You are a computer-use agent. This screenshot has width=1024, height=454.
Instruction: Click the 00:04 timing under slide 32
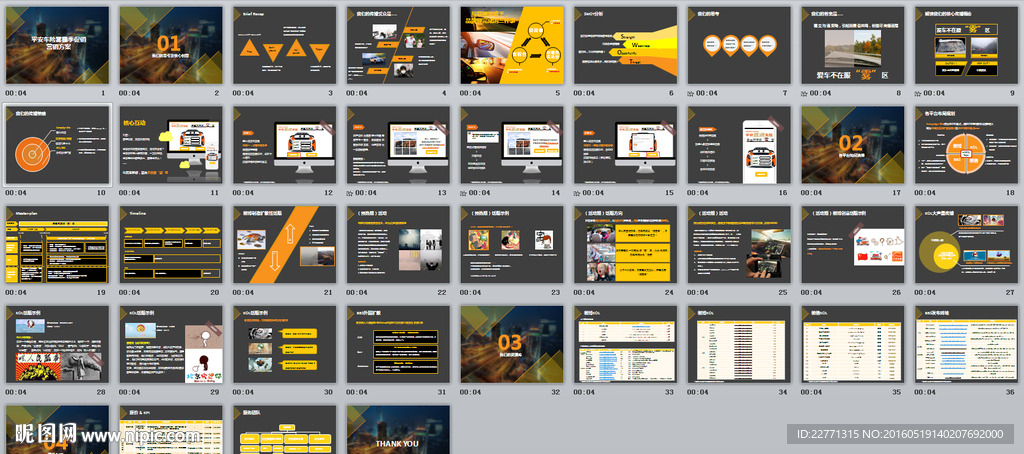tap(470, 393)
